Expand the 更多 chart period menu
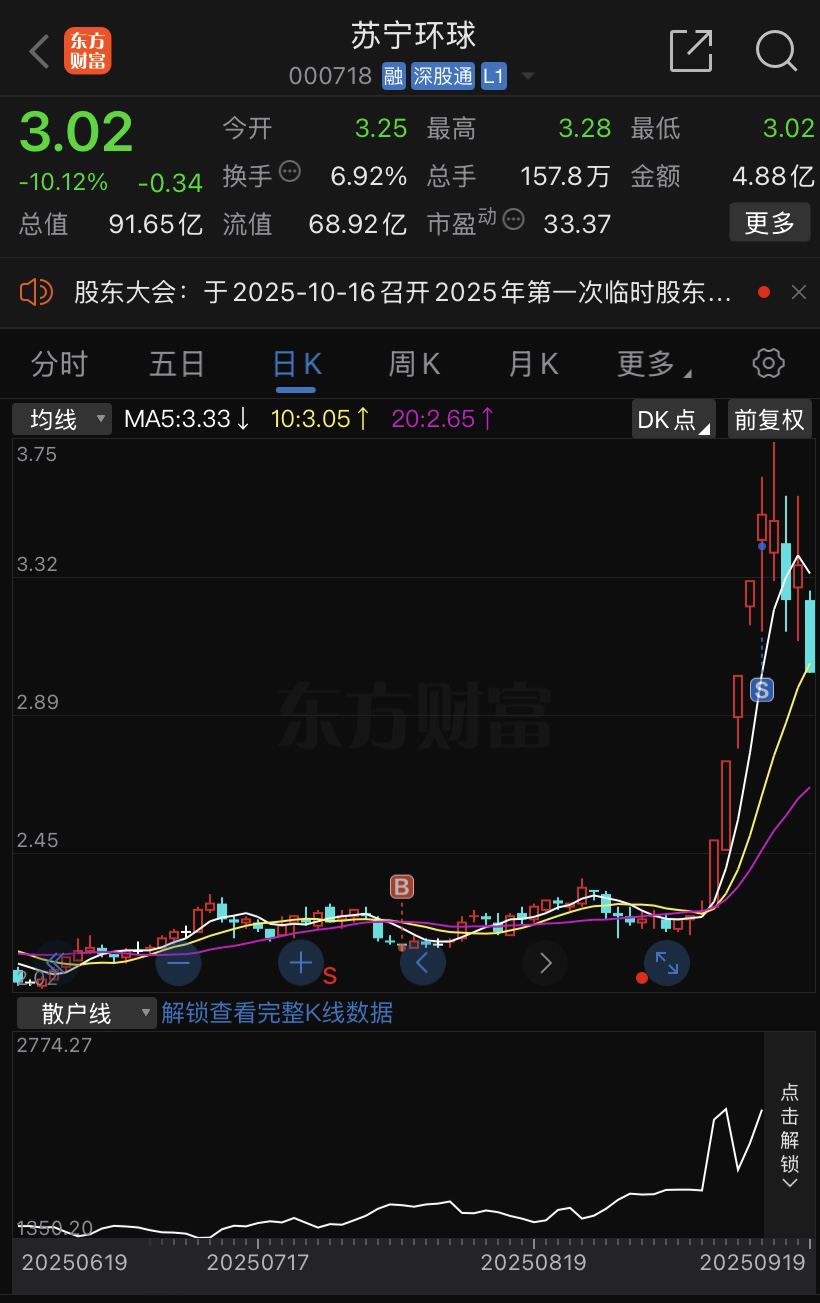 [654, 364]
